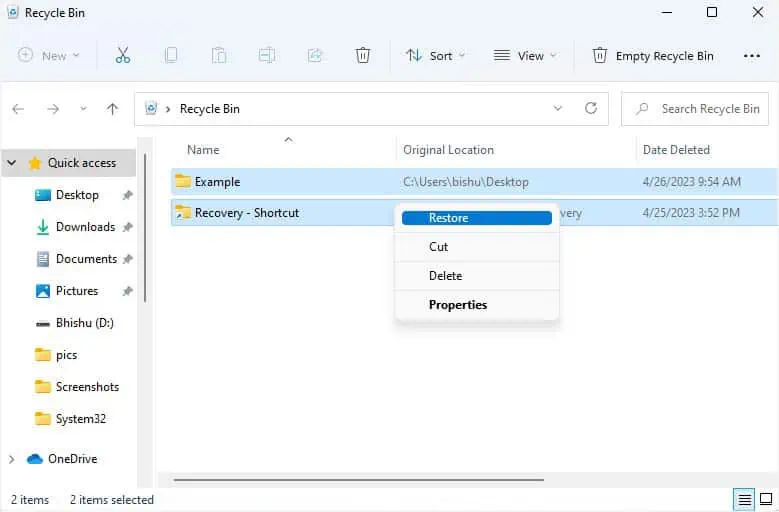Click the Copy icon in toolbar
Viewport: 779px width, 512px height.
[170, 55]
